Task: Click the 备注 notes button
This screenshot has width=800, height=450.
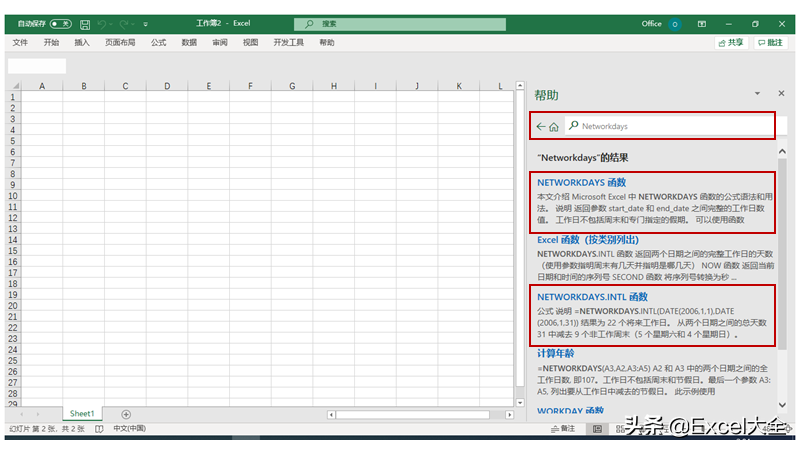Action: [563, 429]
